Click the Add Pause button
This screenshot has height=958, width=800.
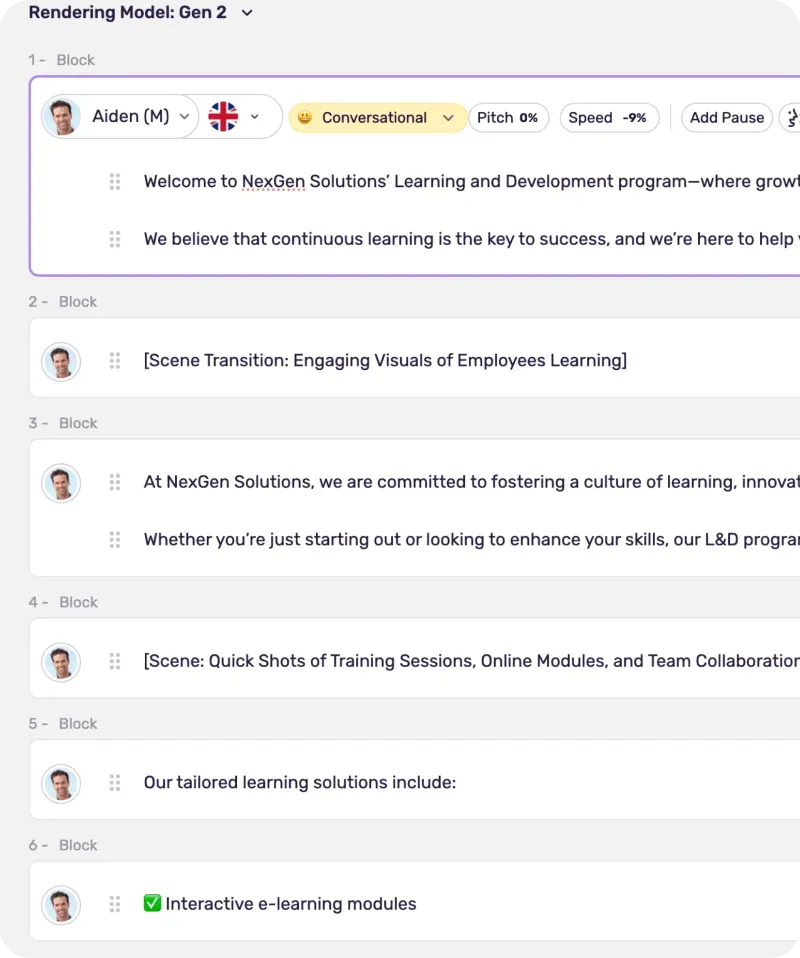(726, 118)
